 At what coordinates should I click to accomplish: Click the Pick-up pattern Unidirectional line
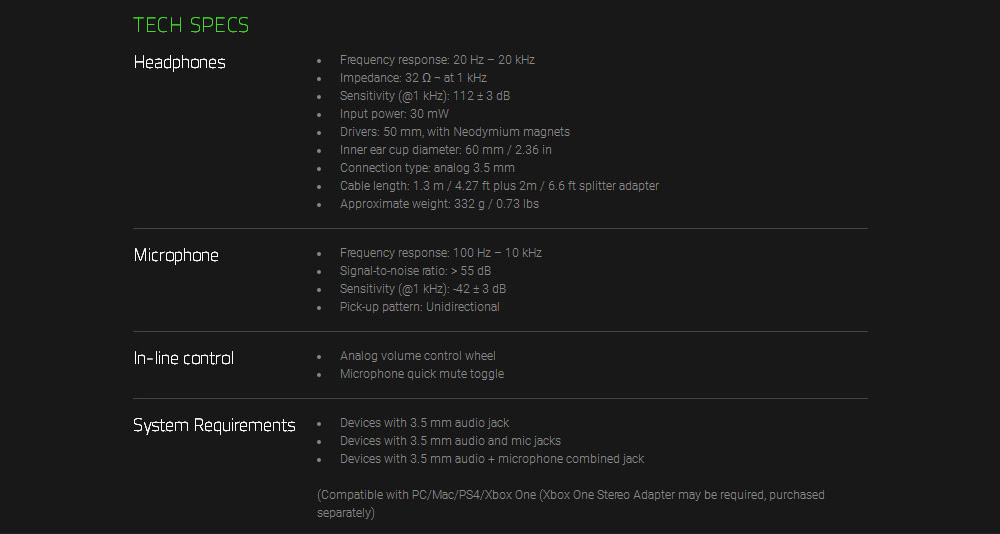[419, 307]
